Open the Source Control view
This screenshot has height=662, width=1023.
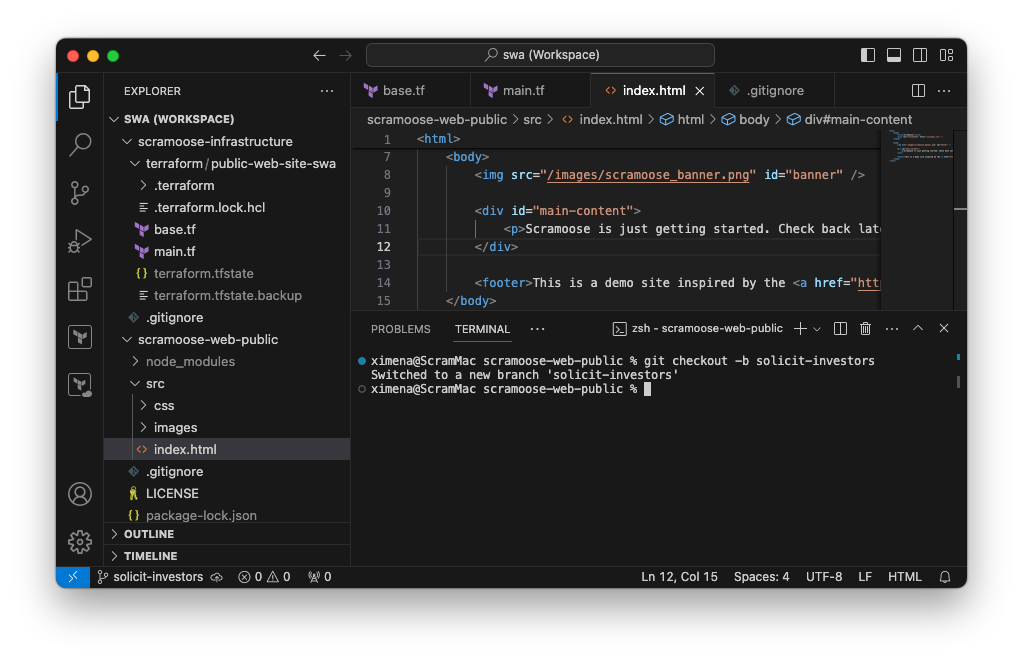point(80,192)
